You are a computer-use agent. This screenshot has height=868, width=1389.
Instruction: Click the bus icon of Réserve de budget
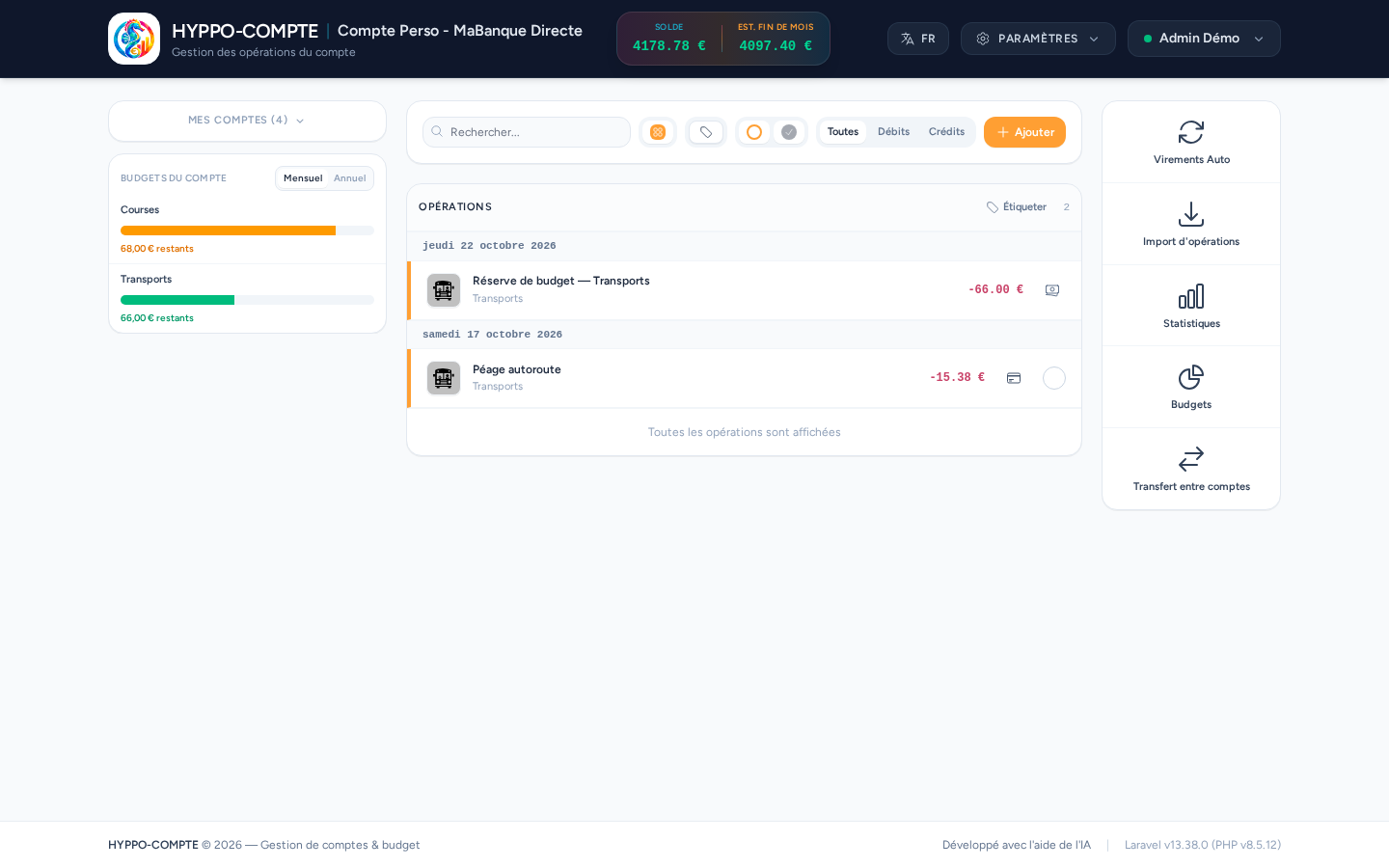pos(444,290)
